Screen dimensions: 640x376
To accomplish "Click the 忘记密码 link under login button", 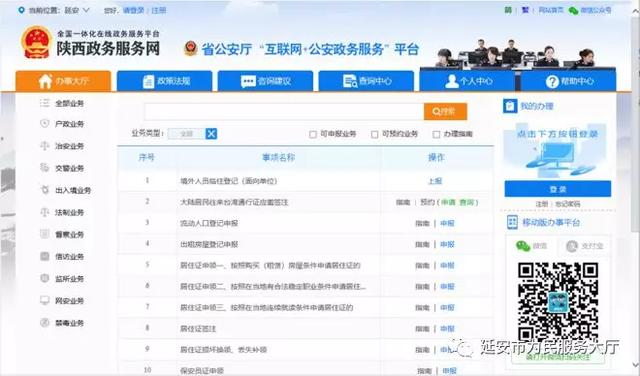I will 567,204.
